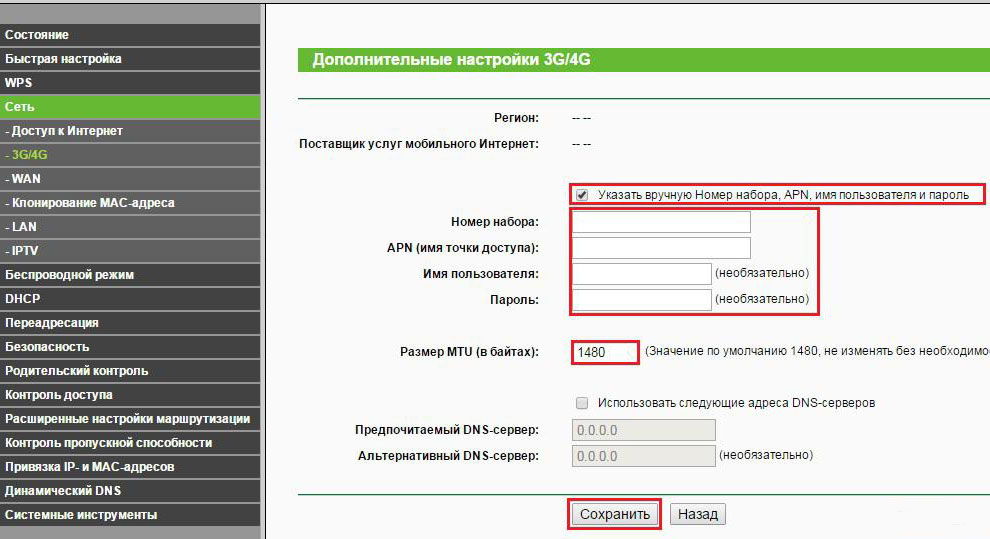
Task: Click the Пароль input field
Action: (x=641, y=300)
